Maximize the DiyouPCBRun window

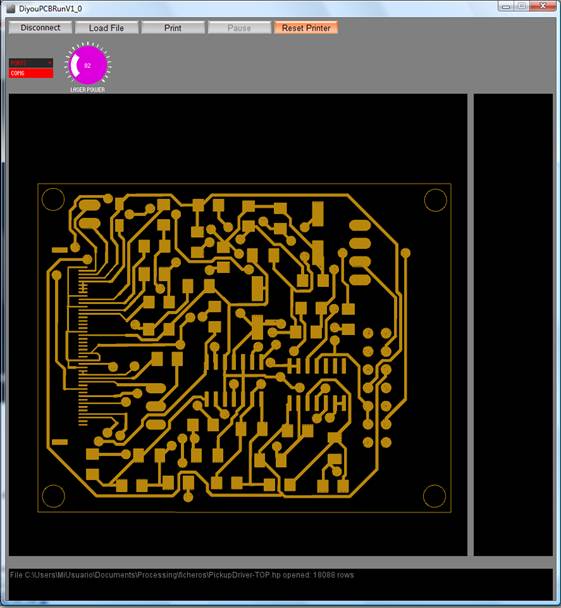[x=522, y=6]
